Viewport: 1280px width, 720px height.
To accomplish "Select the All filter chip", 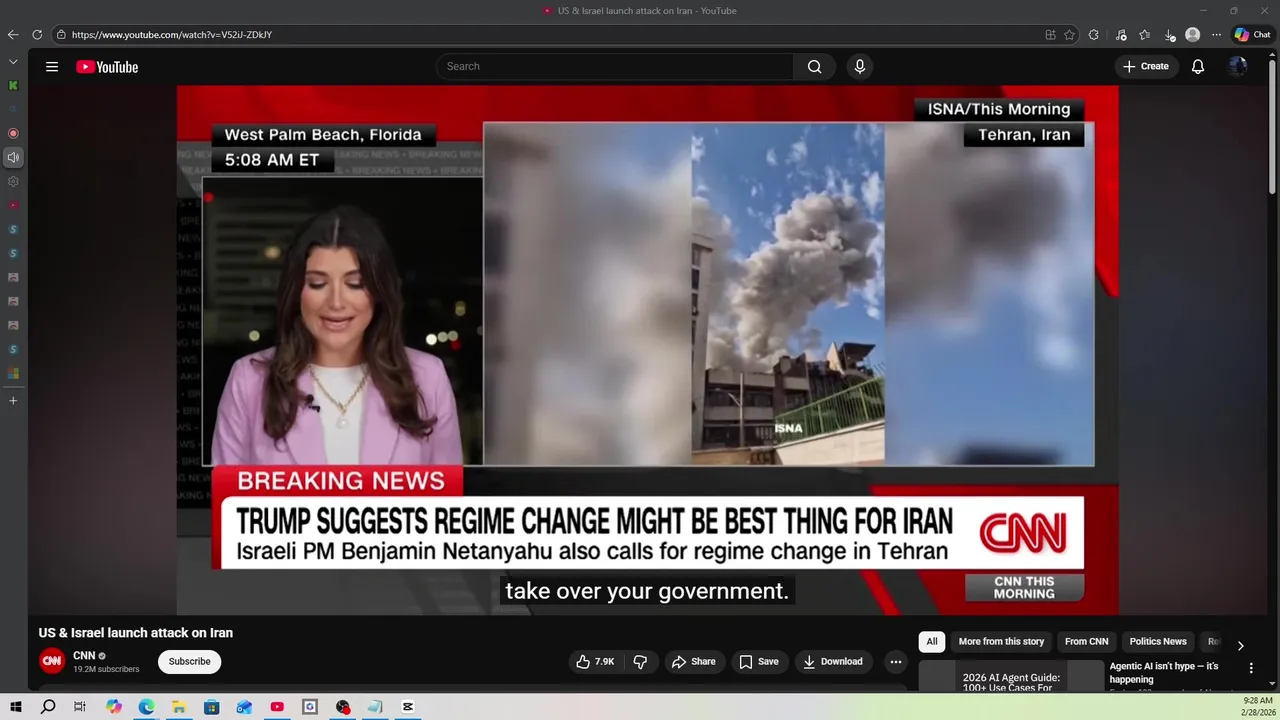I will click(x=932, y=642).
